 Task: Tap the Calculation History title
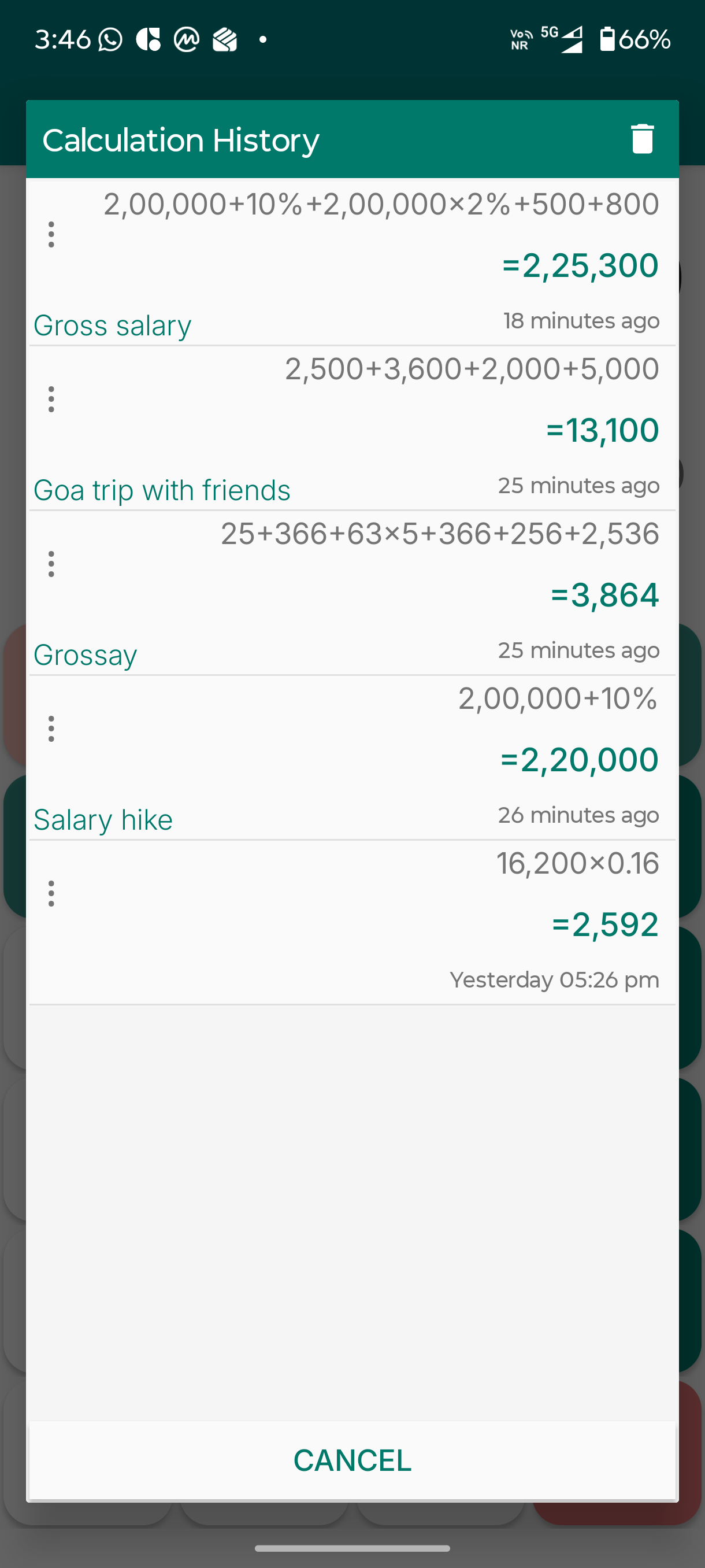(x=181, y=140)
